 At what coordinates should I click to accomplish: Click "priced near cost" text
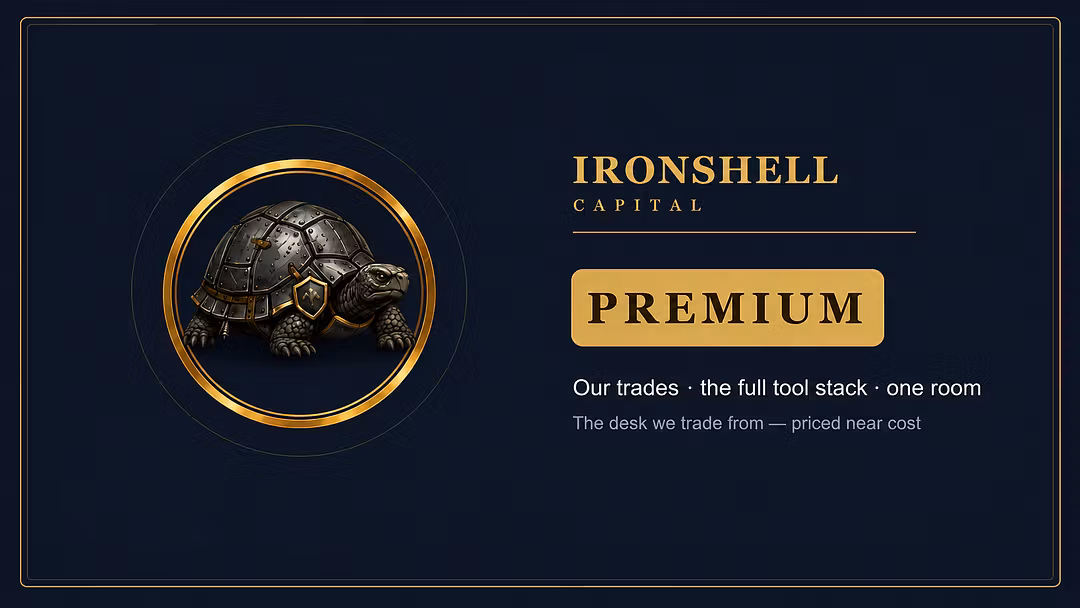[x=855, y=423]
